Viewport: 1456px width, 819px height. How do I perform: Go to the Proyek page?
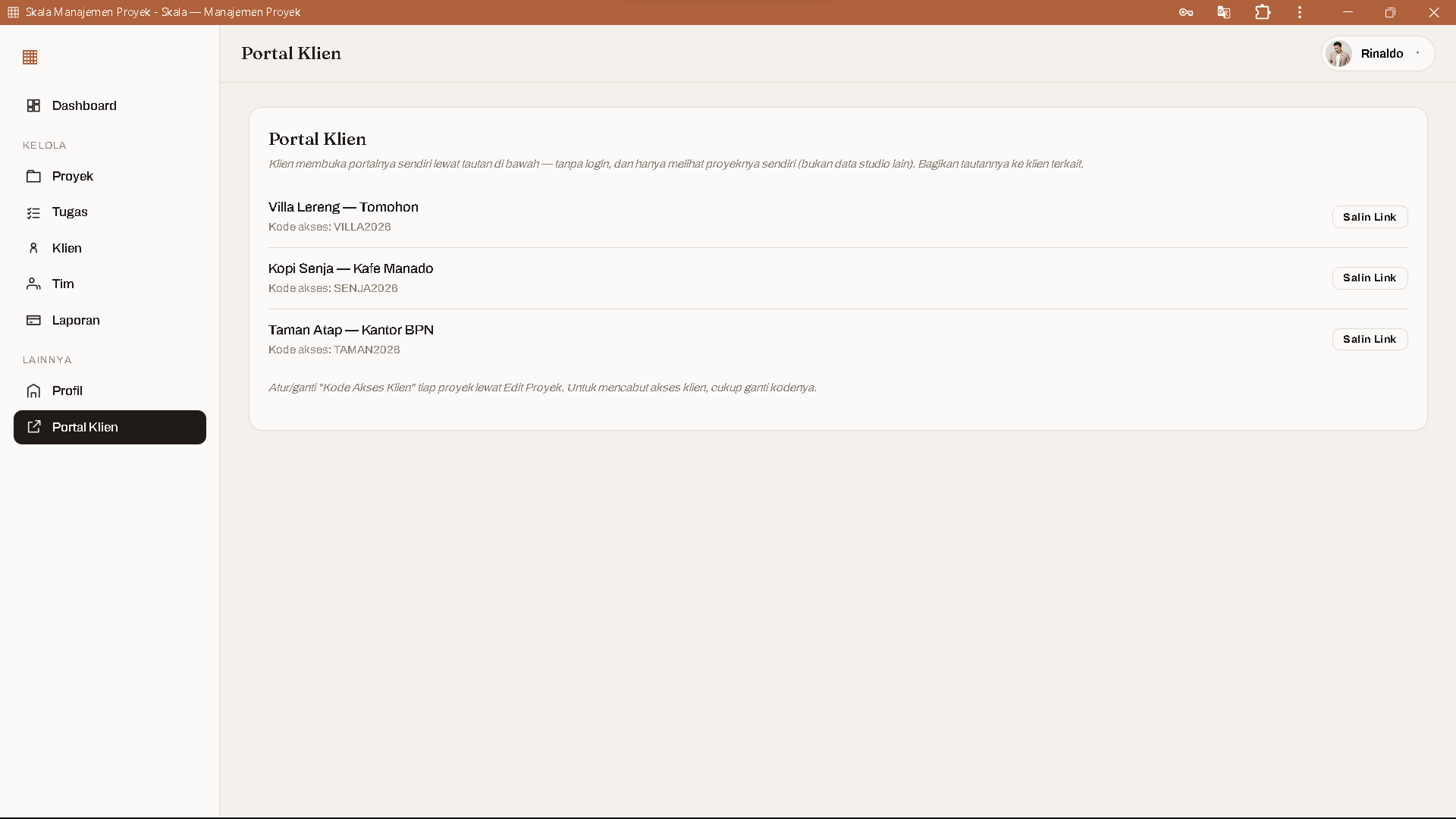(x=110, y=176)
